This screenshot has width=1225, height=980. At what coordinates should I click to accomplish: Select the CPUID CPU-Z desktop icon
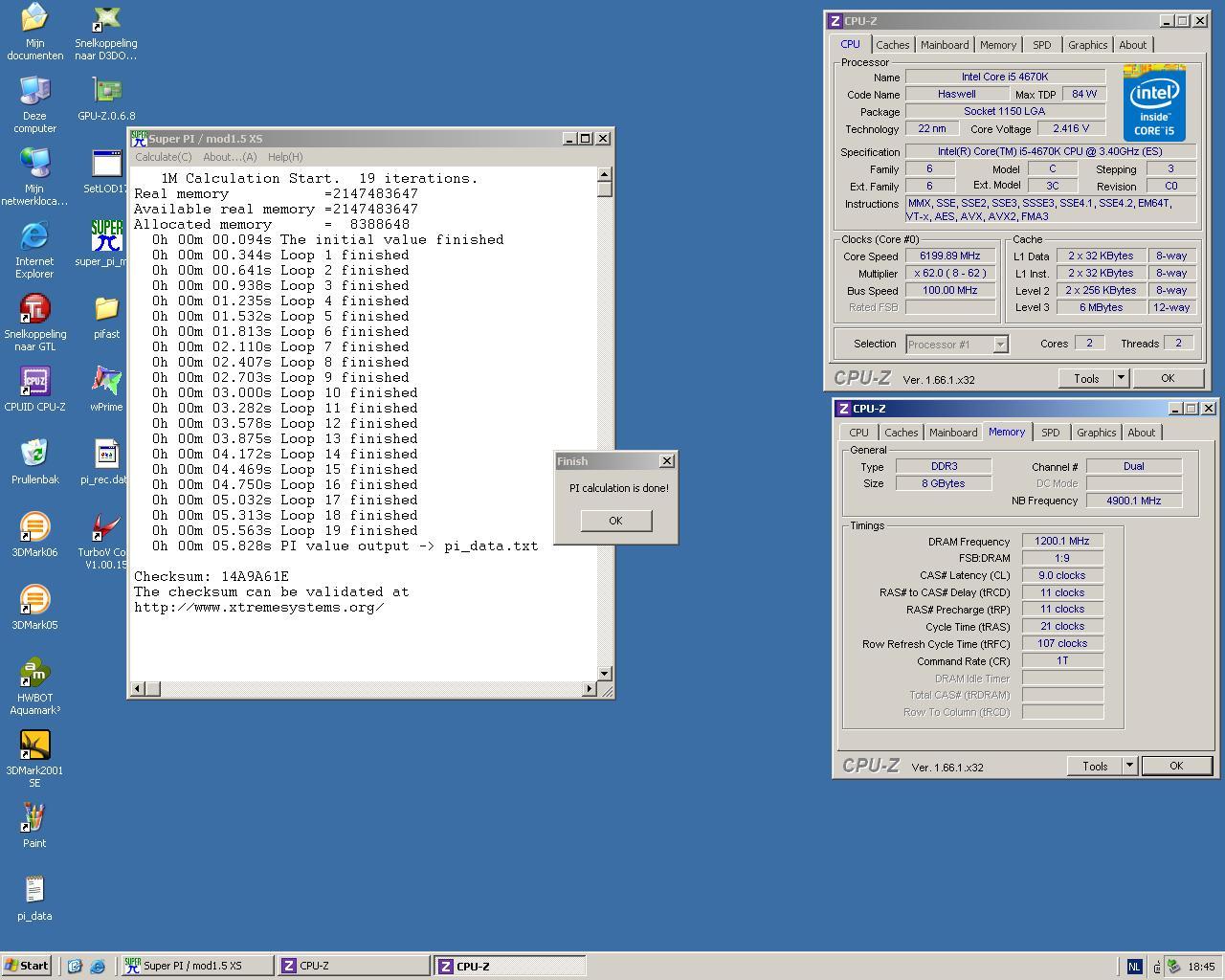tap(34, 389)
